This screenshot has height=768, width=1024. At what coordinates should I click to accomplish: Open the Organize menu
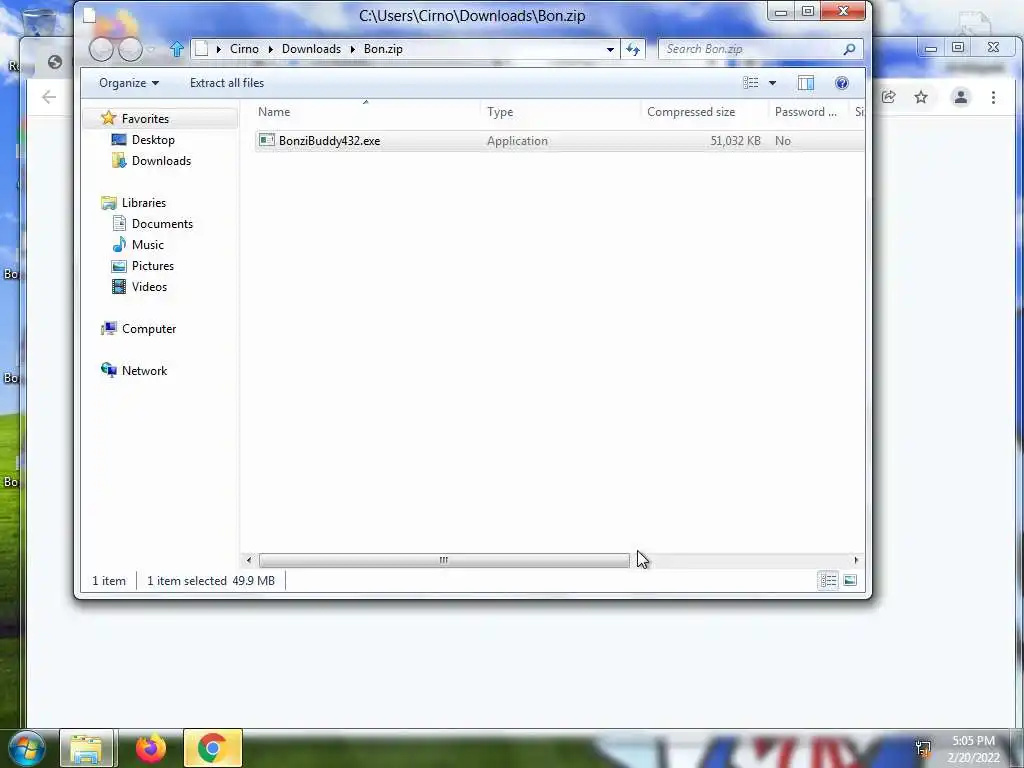coord(129,83)
